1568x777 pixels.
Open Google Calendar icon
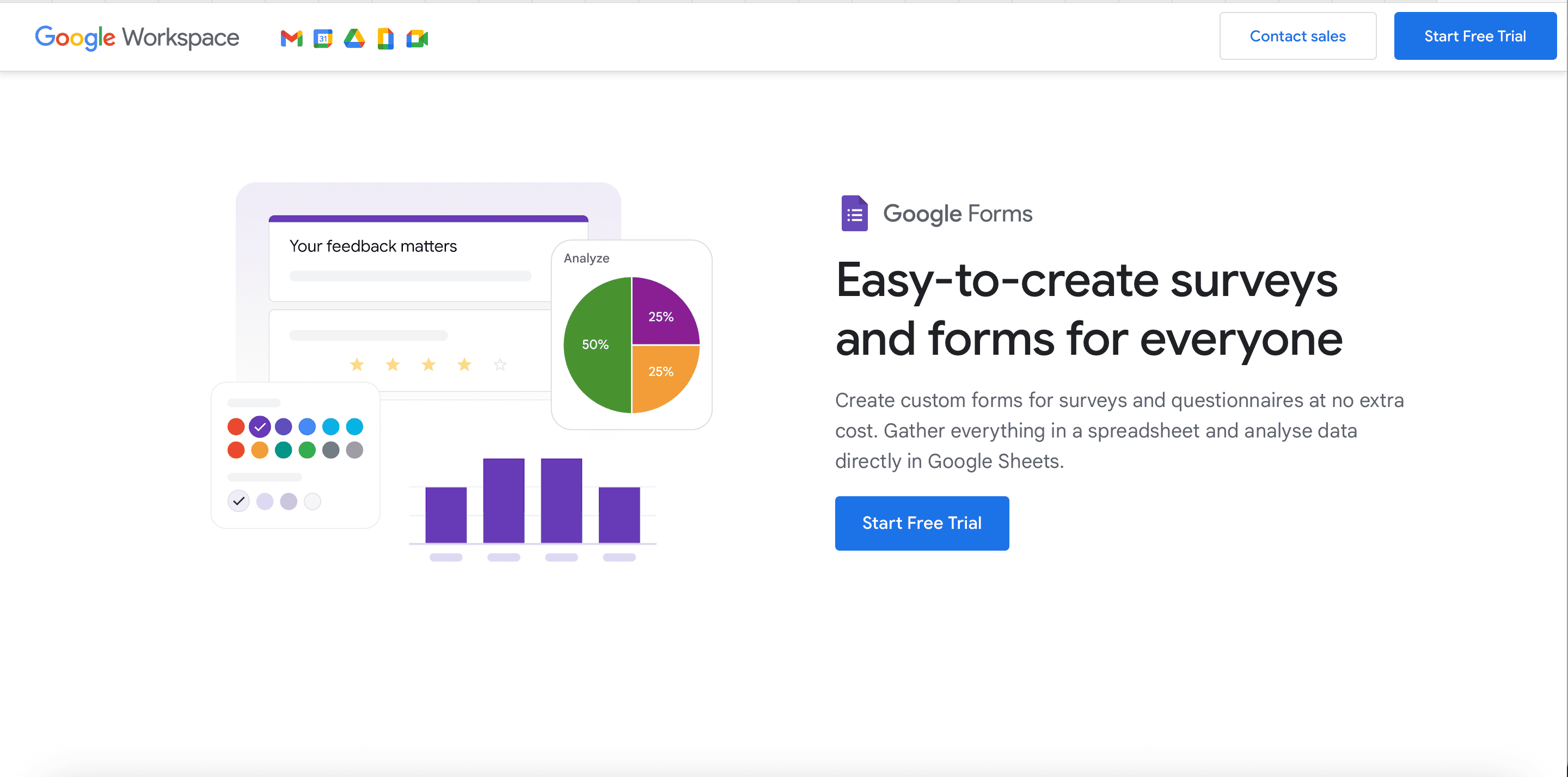click(x=323, y=38)
